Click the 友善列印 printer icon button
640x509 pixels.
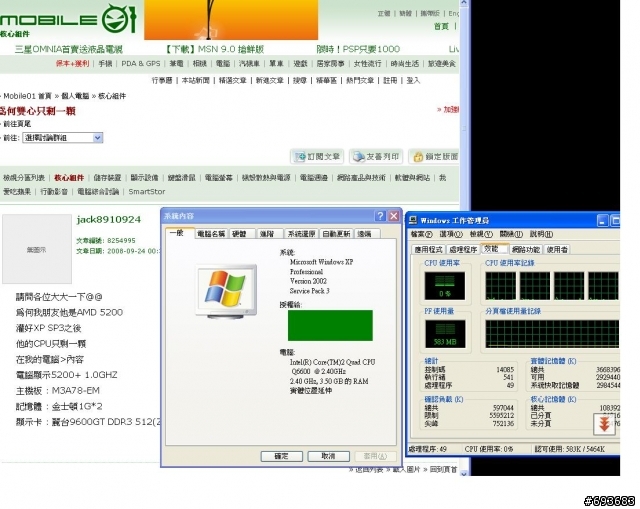coord(376,157)
